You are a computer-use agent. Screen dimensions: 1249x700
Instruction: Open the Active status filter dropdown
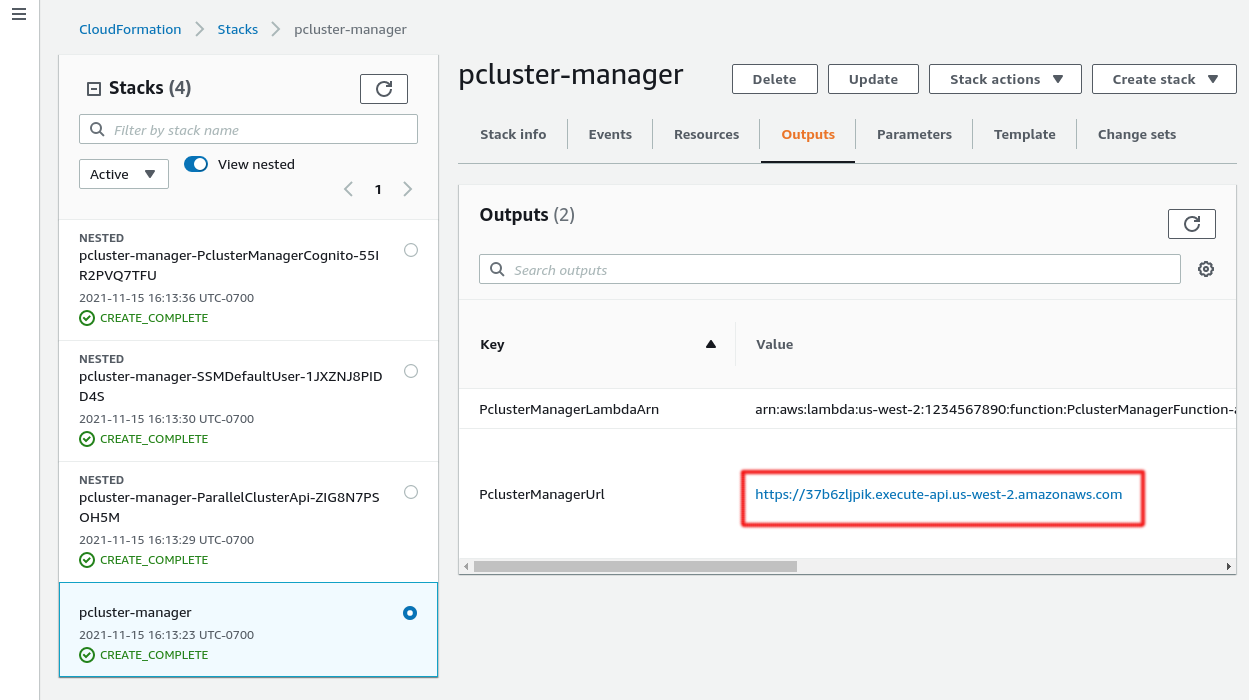(124, 174)
